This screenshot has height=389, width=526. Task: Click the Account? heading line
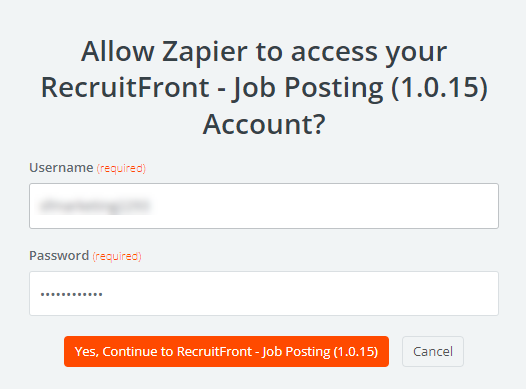pos(264,124)
